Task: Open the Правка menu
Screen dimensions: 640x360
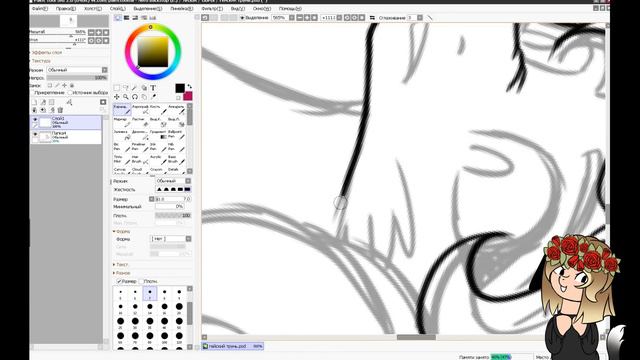Action: tap(66, 8)
